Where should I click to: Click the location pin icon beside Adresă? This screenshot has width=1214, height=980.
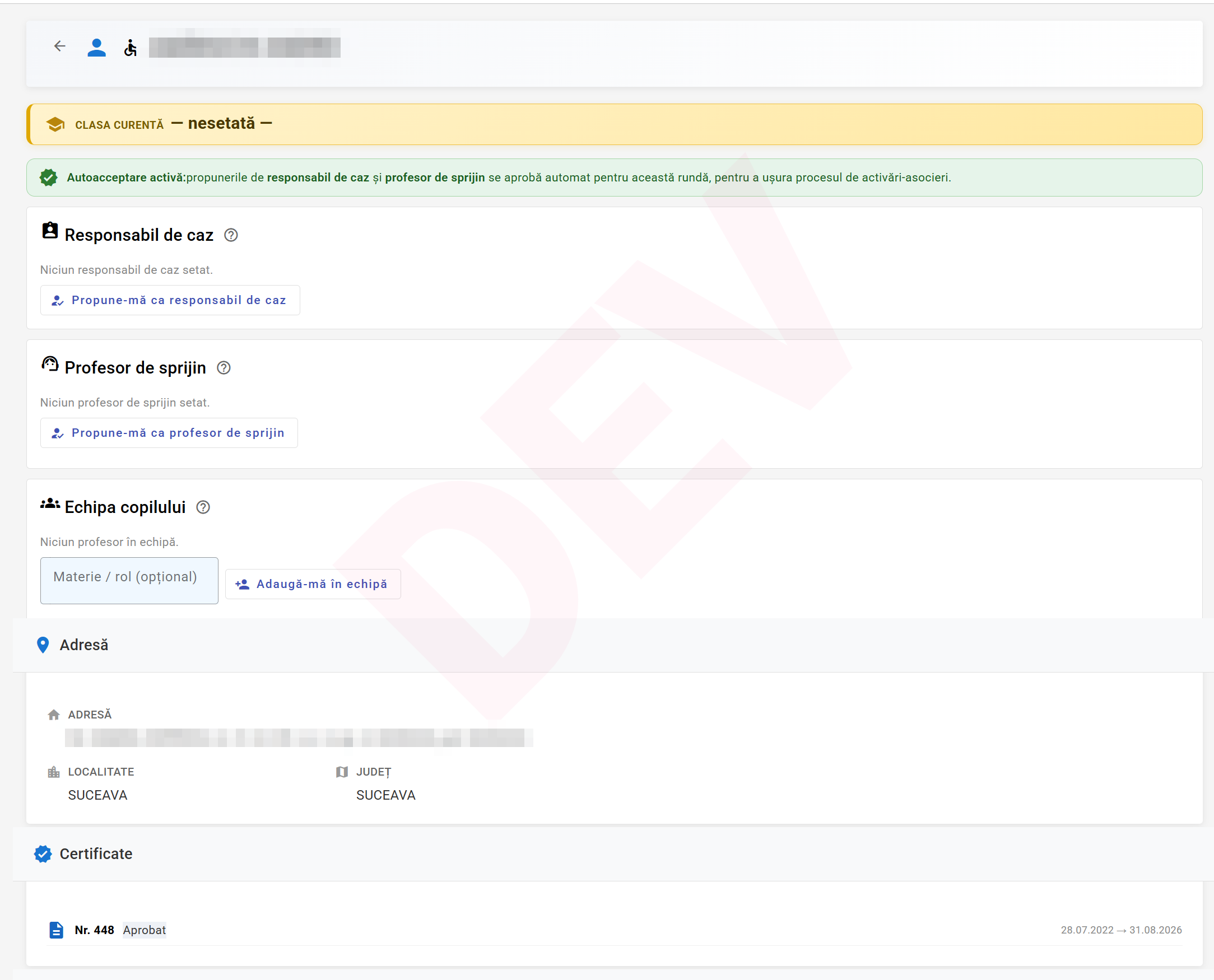[x=43, y=645]
